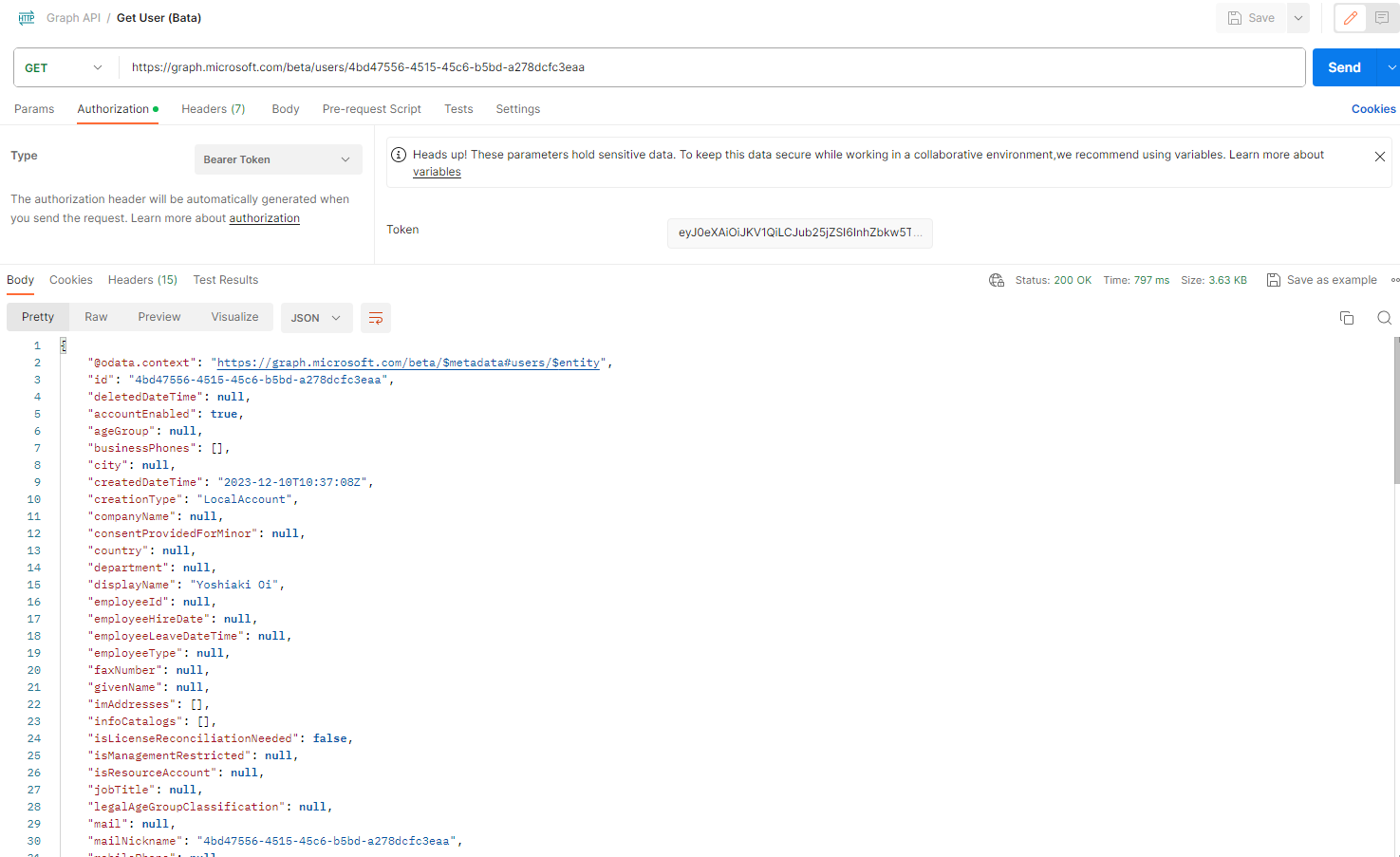Switch to Preview response view
This screenshot has height=857, width=1400.
point(159,317)
